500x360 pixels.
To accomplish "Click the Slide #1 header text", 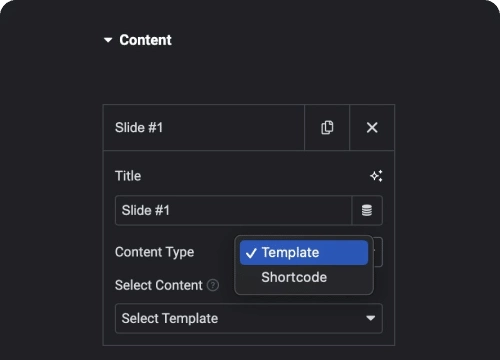I will coord(139,127).
